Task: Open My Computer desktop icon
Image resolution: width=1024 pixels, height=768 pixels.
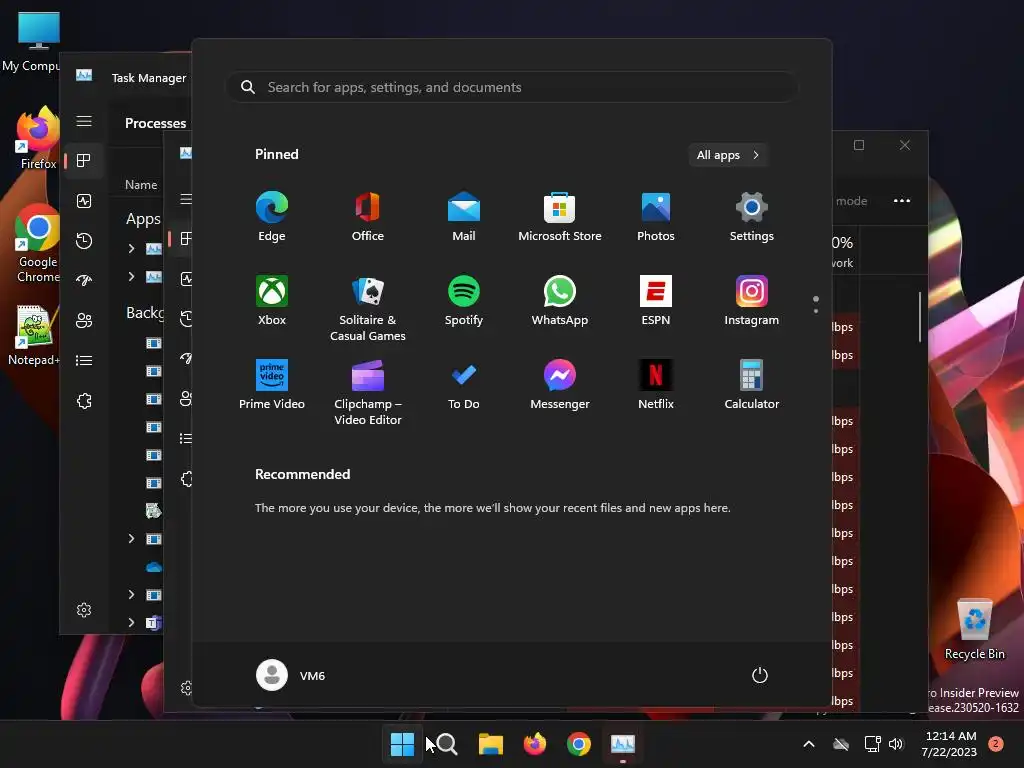Action: [x=33, y=41]
